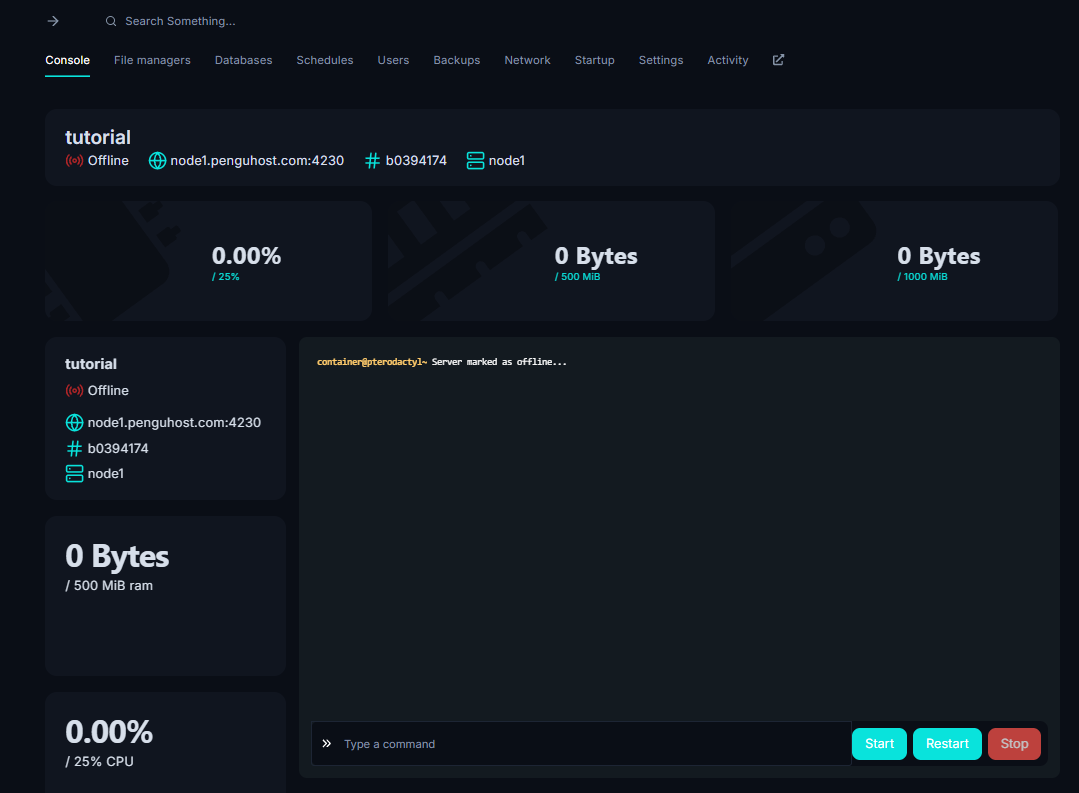The image size is (1079, 793).
Task: Click the 0.00% / 25% CPU sidebar card
Action: tap(165, 743)
